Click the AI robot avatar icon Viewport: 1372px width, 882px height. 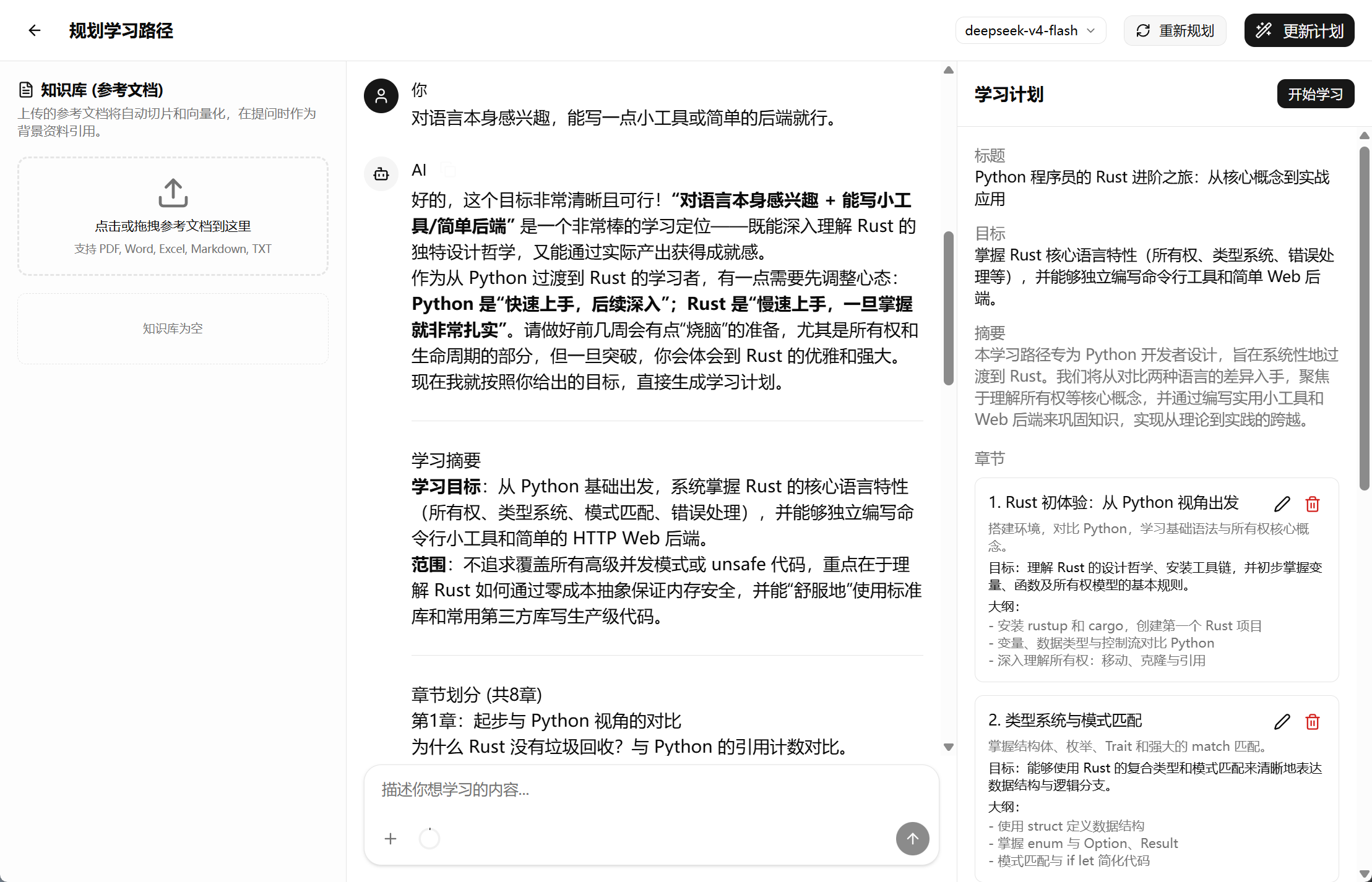[x=381, y=174]
